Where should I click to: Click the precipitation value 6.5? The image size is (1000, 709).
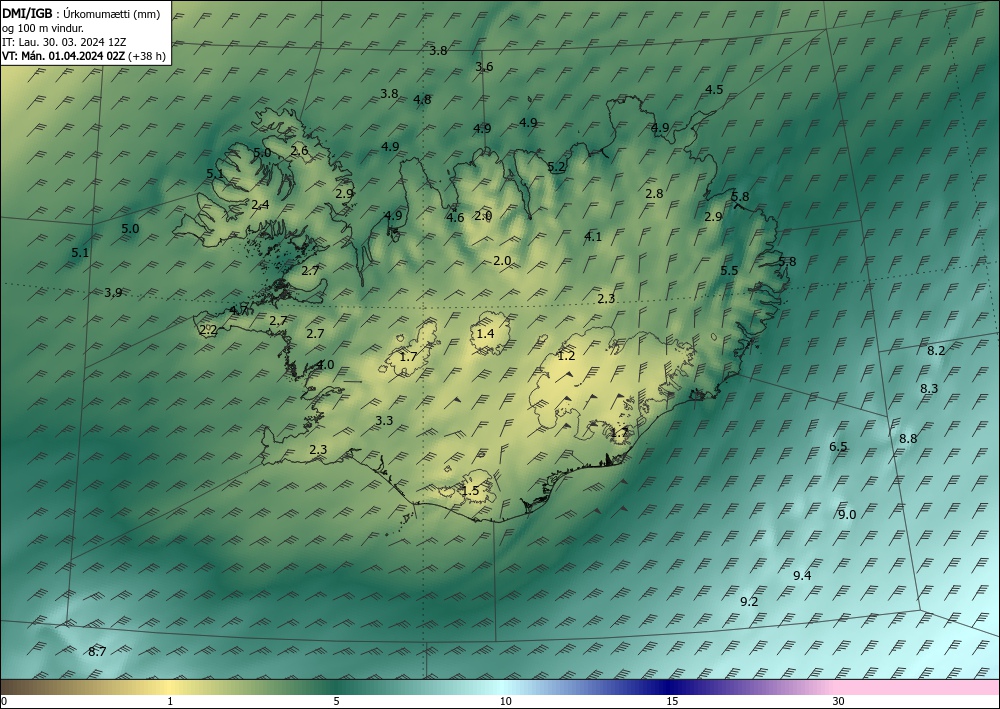[x=838, y=446]
